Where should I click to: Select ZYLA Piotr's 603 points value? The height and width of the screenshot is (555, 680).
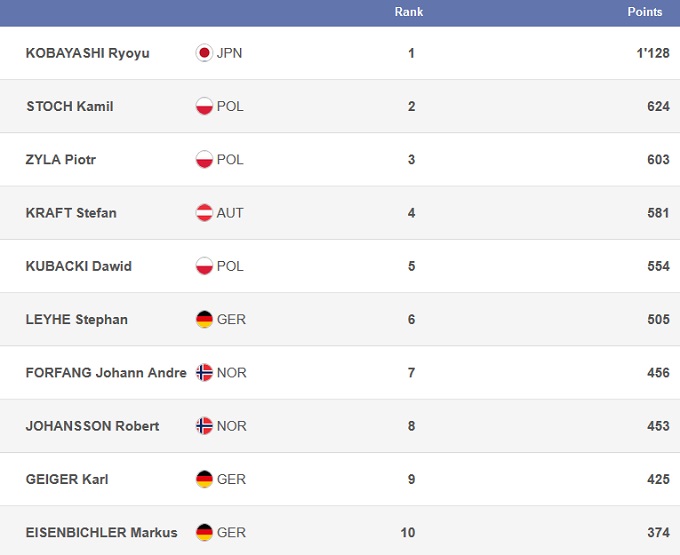click(x=658, y=160)
